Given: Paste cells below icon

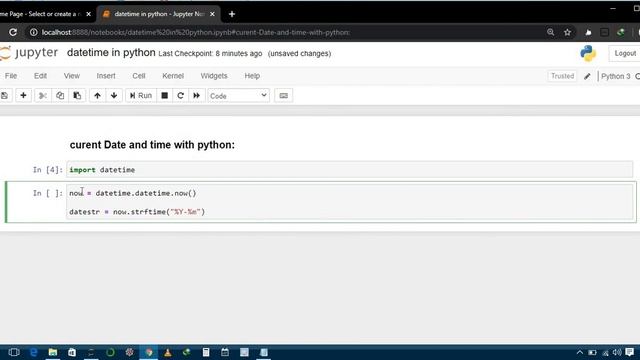Looking at the screenshot, I should (77, 96).
